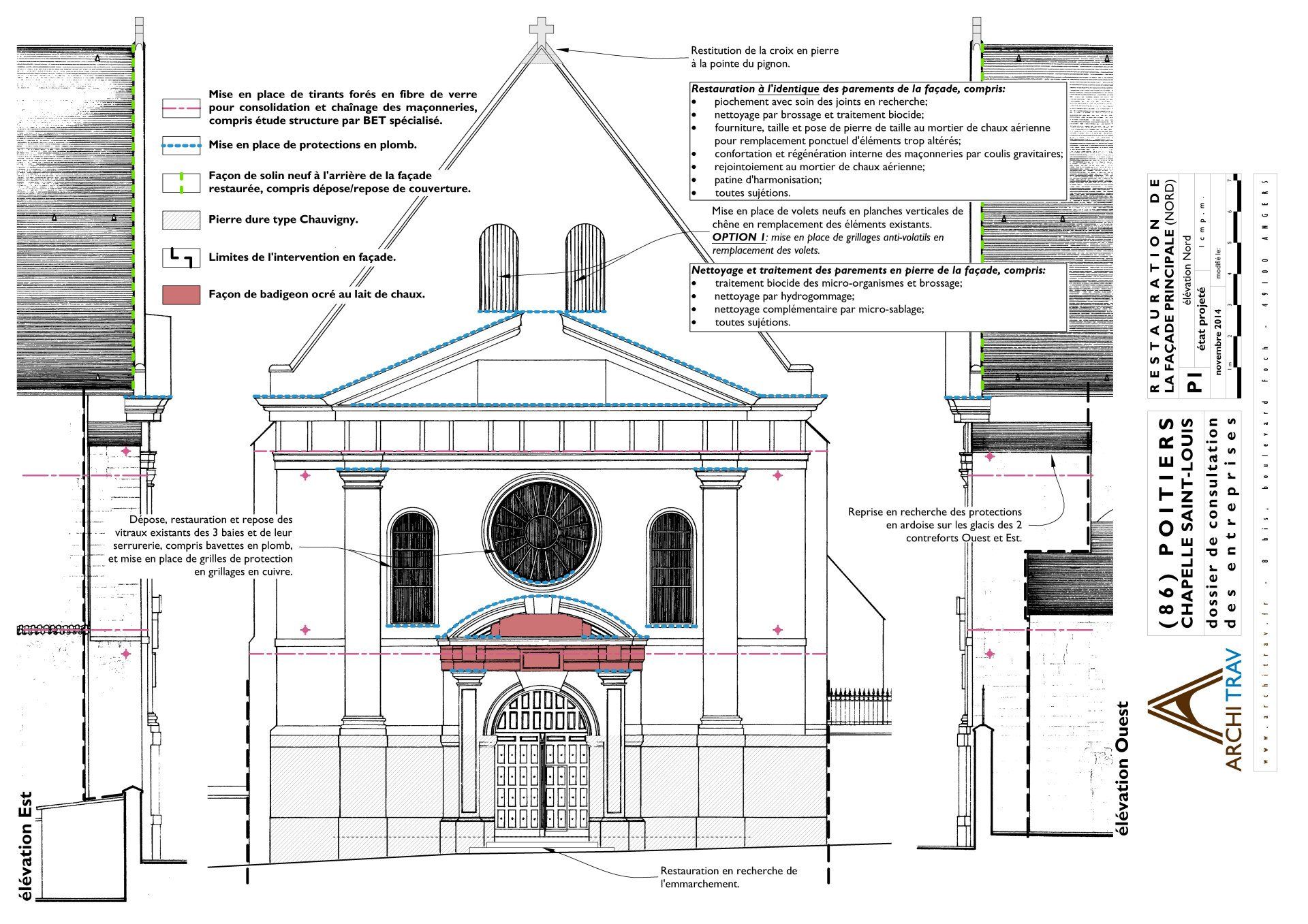Click the intervention limits bracket legend symbol

coord(181,257)
